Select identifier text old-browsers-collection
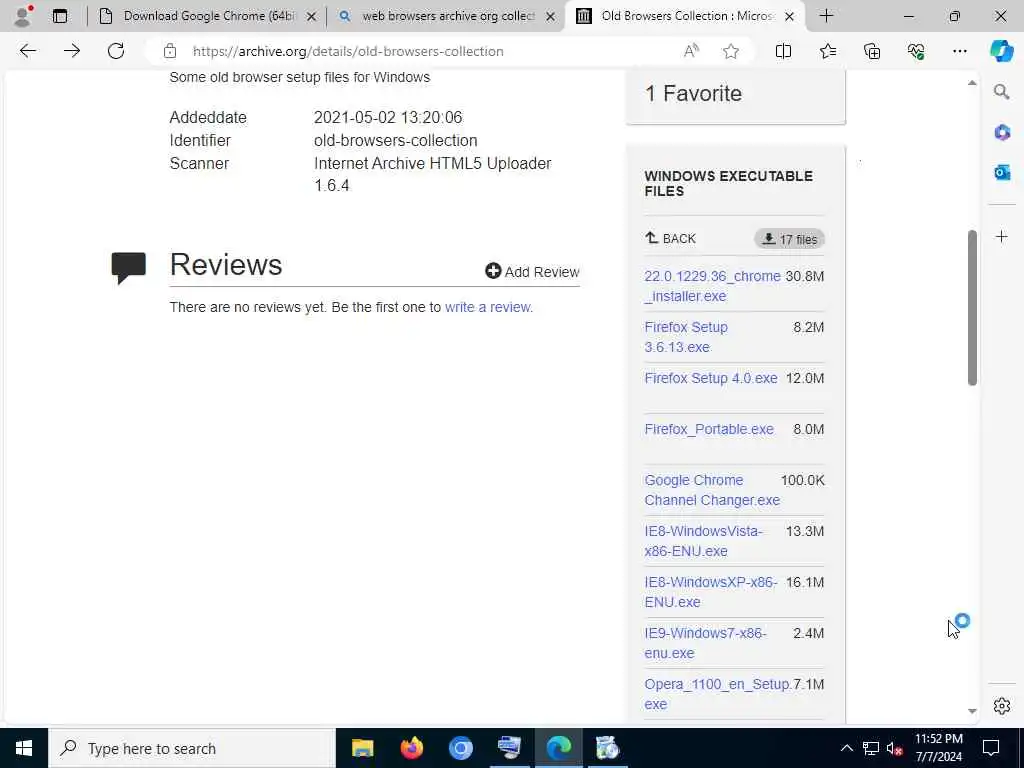Image resolution: width=1024 pixels, height=768 pixels. pyautogui.click(x=396, y=140)
